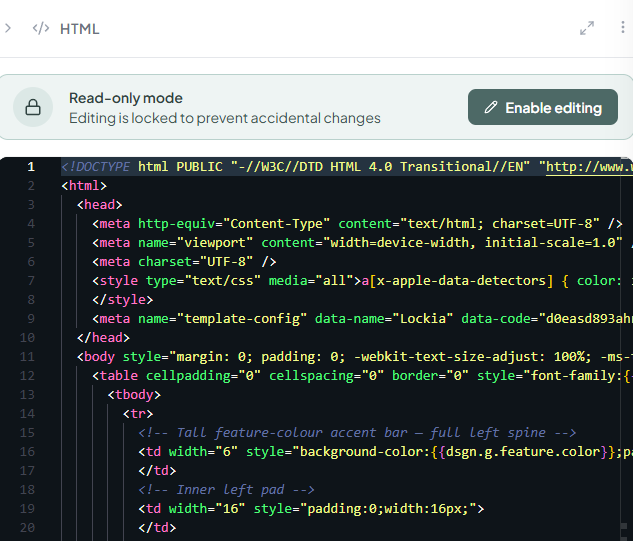Click the style type text/css line

pyautogui.click(x=362, y=281)
